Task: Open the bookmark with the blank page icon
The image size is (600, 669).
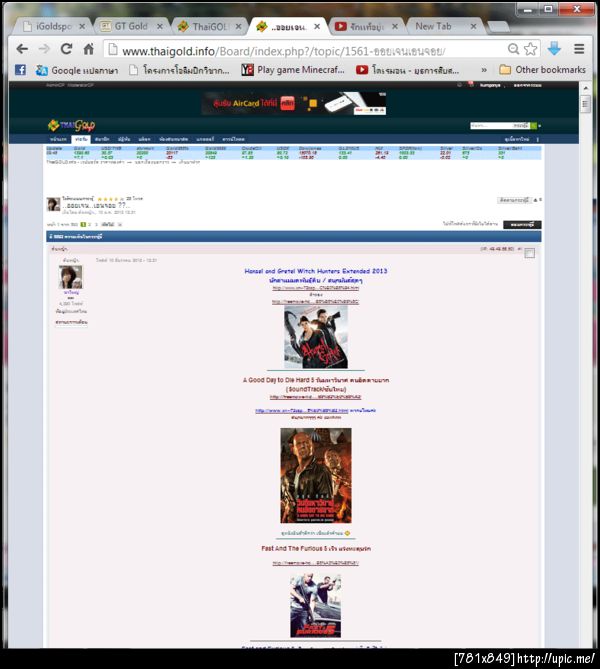Action: click(179, 70)
